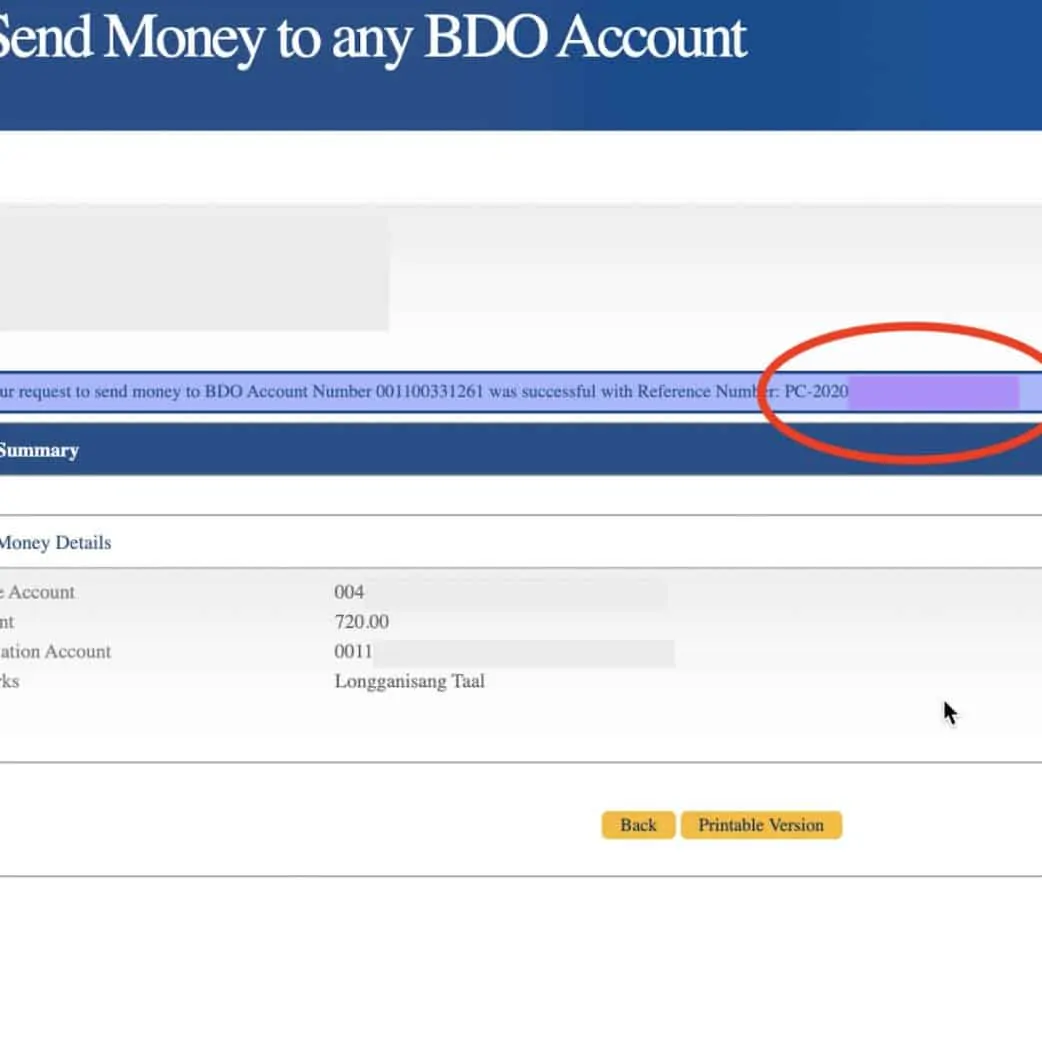1042x1042 pixels.
Task: Click the masked area beside 004
Action: [x=517, y=592]
